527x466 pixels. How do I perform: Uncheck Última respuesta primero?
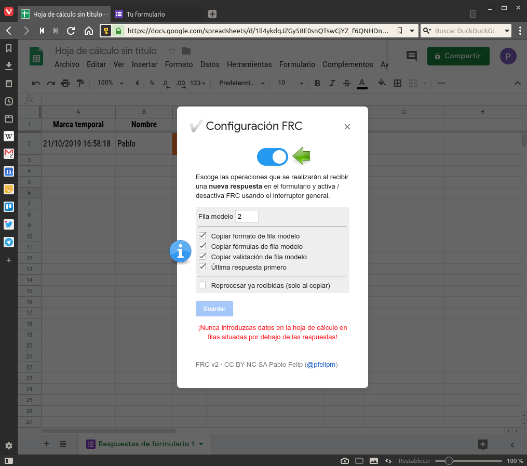202,267
